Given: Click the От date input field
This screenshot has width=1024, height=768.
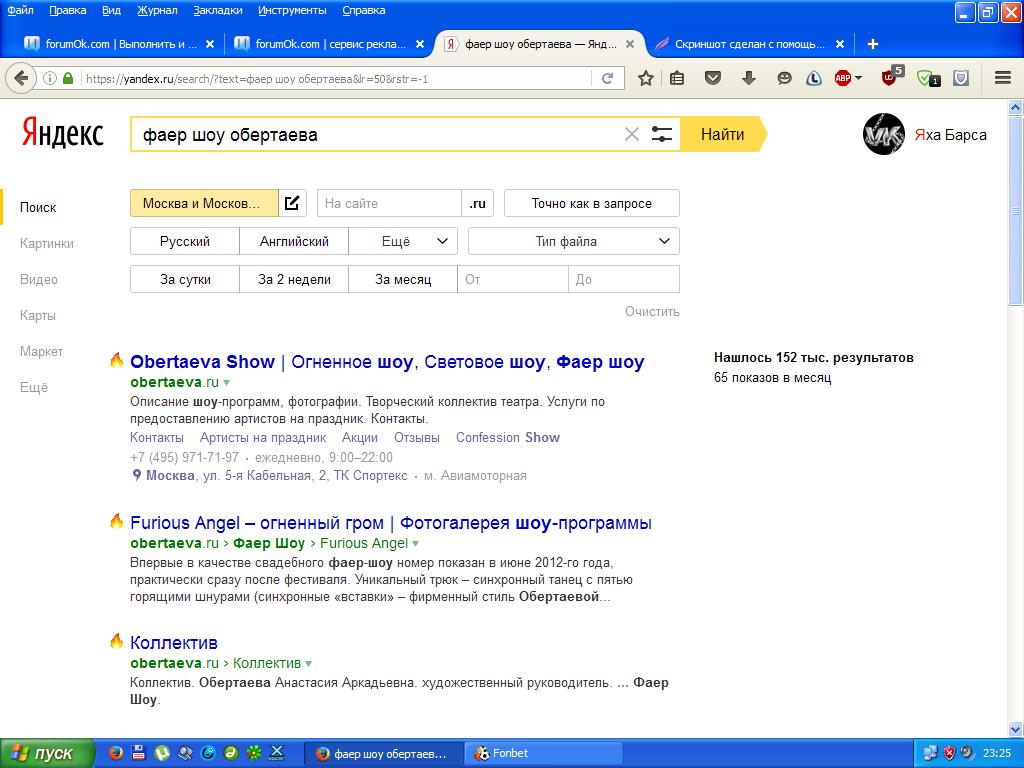Looking at the screenshot, I should coord(513,279).
